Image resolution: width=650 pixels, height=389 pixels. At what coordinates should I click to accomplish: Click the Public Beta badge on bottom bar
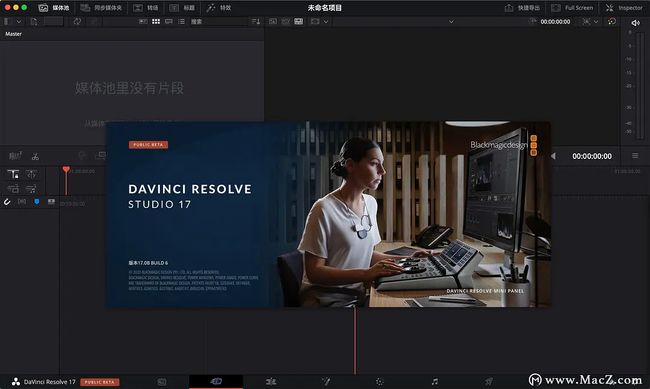point(100,382)
